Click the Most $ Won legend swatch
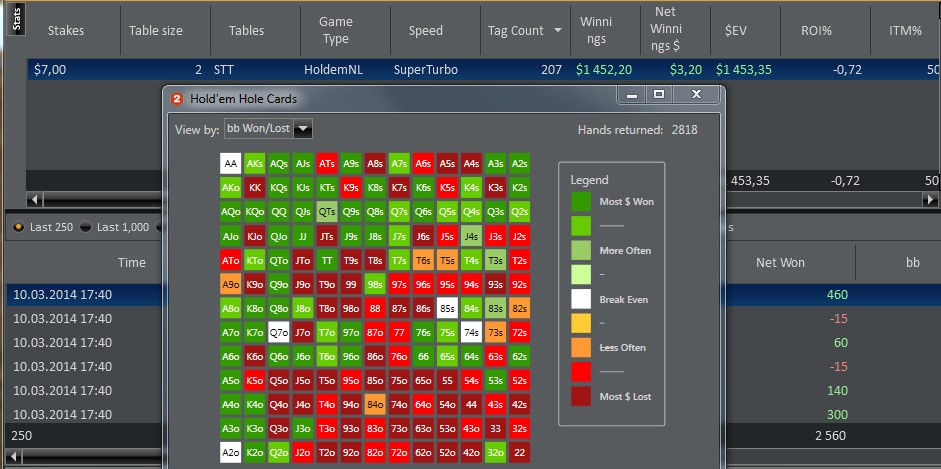Viewport: 941px width, 469px height. coord(581,202)
